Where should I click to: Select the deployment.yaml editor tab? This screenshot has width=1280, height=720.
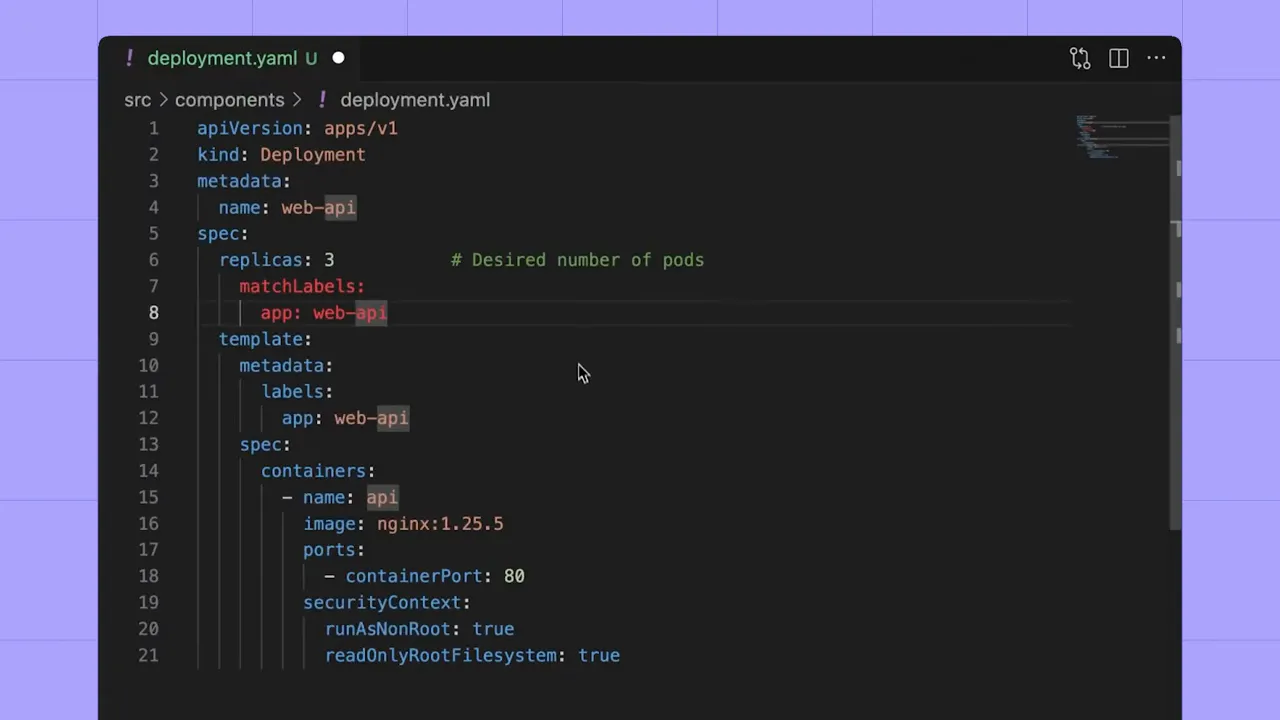click(x=222, y=58)
